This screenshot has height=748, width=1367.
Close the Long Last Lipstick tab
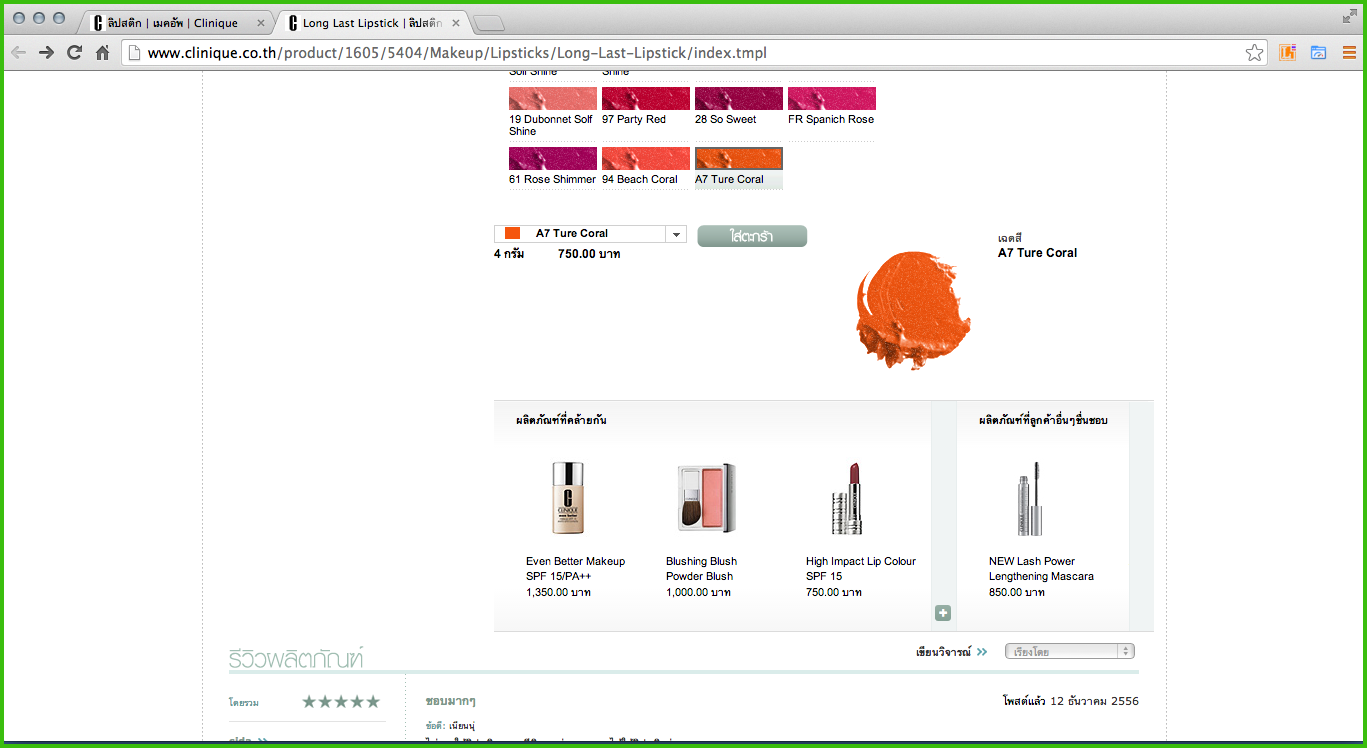(456, 23)
